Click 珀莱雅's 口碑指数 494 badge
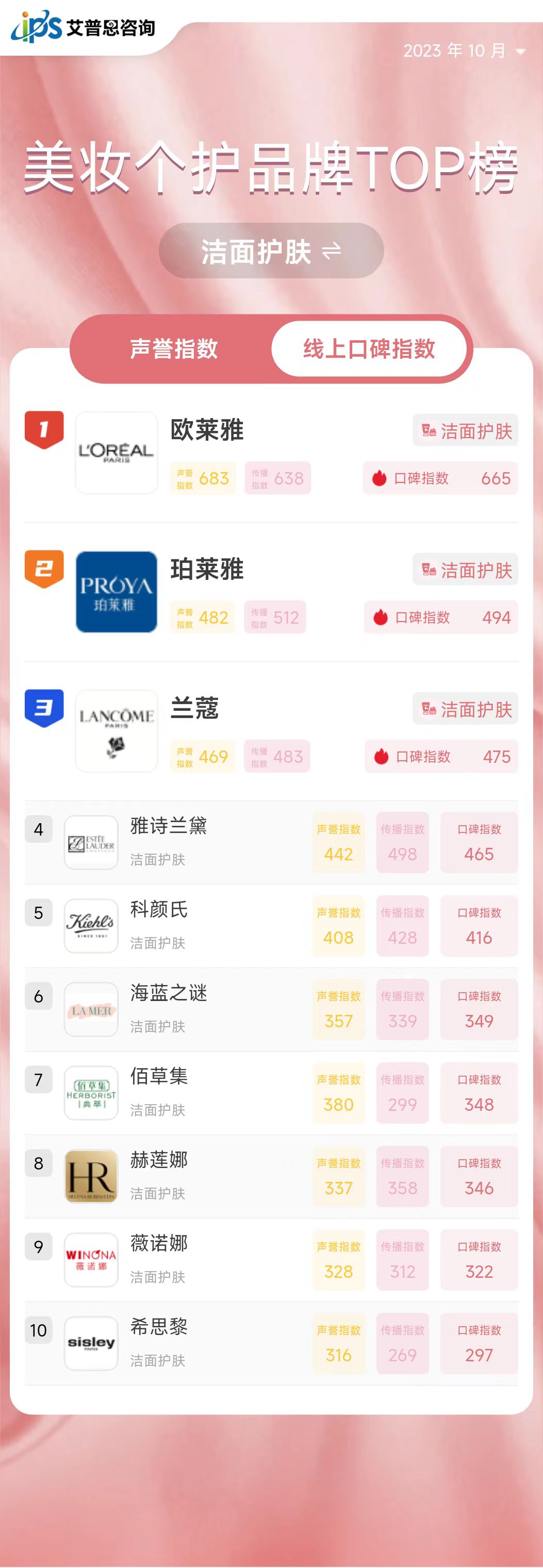 [441, 617]
